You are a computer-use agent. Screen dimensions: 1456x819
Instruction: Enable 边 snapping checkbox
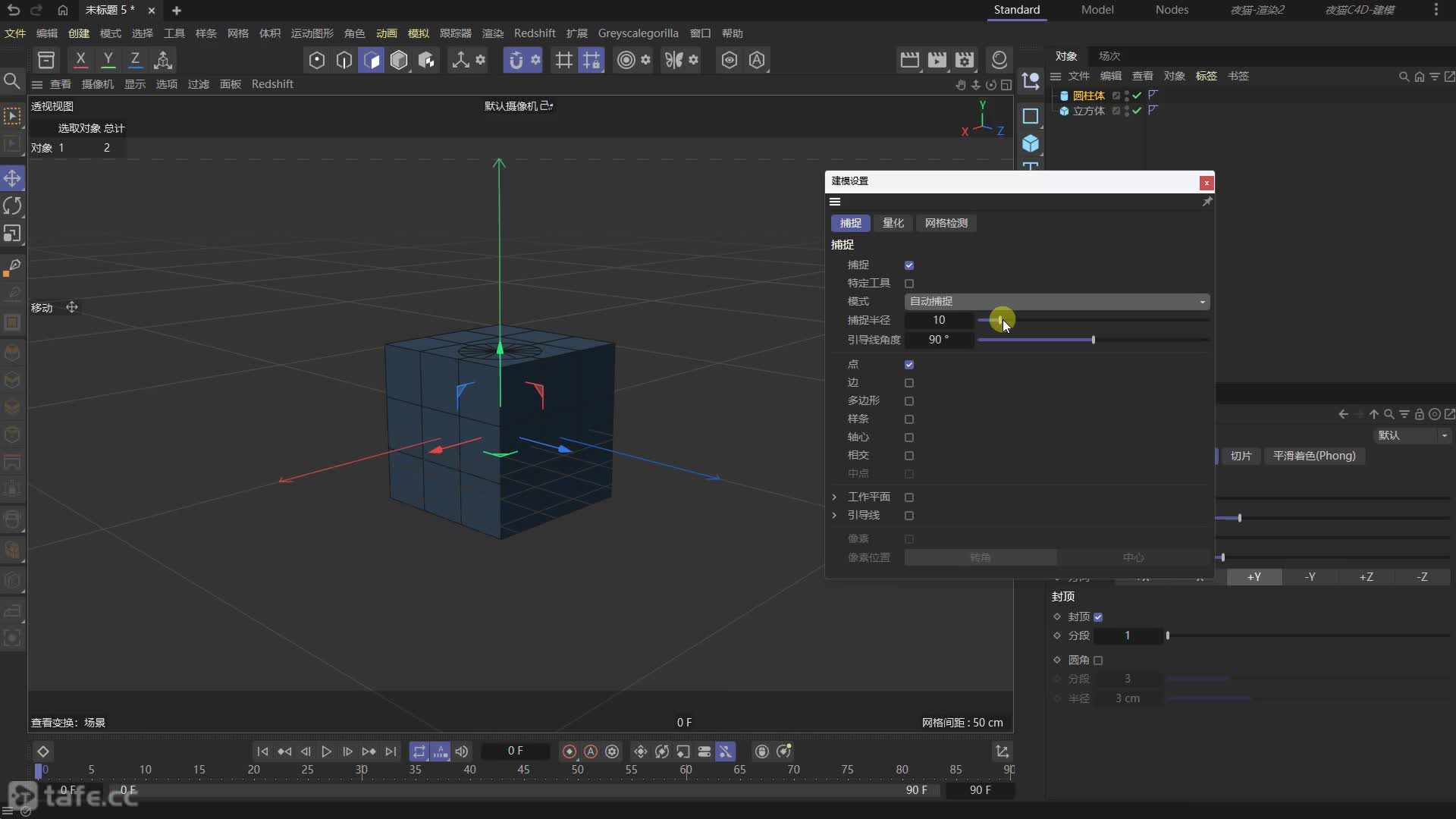click(909, 383)
